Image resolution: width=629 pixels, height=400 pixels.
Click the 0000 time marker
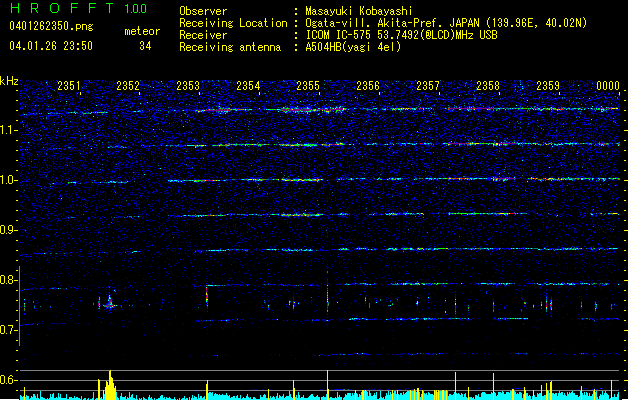(608, 86)
